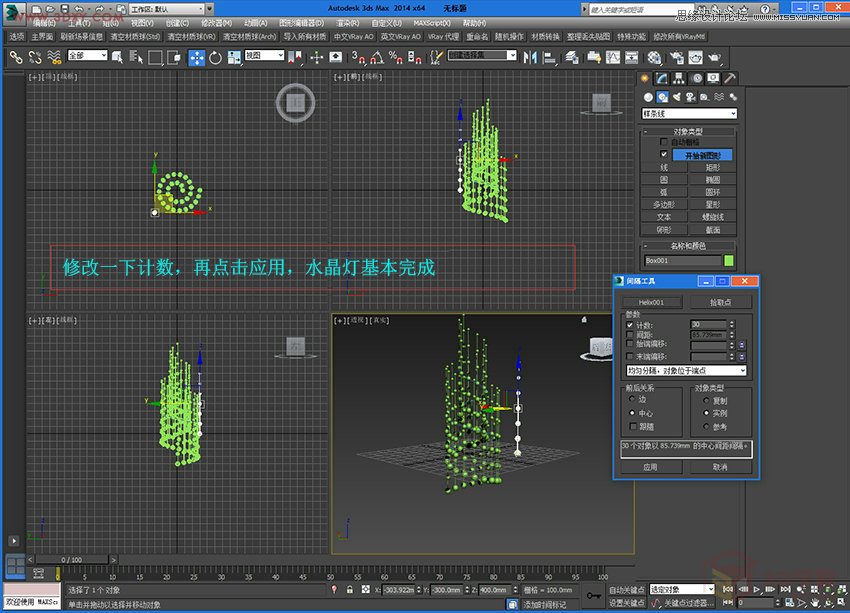Toggle the Window/Crossing selection icon
This screenshot has height=613, width=850.
(x=174, y=57)
